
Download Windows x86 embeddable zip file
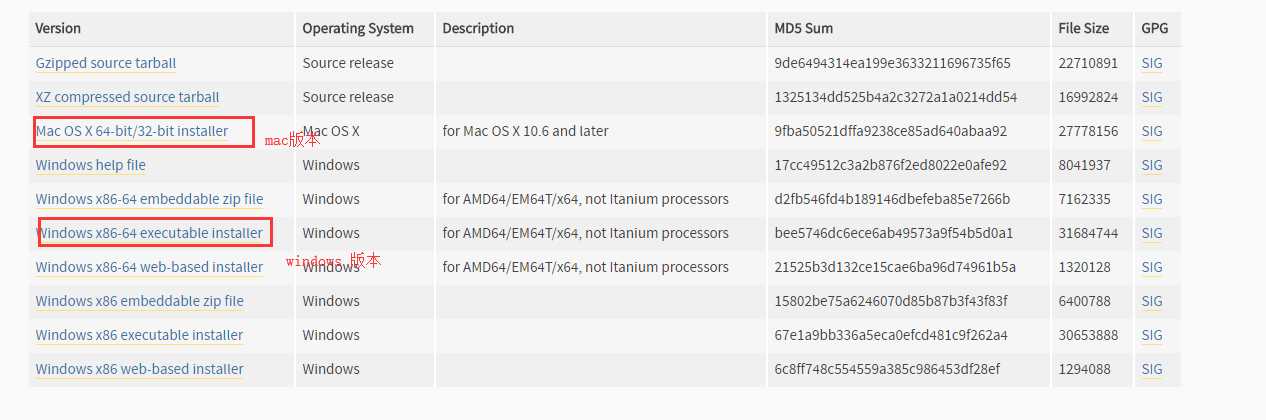tap(140, 301)
